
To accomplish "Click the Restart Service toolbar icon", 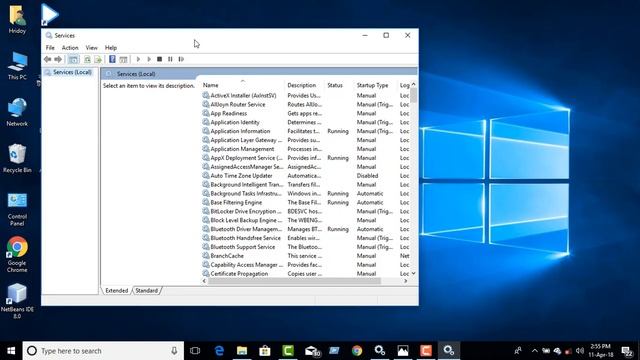I will pyautogui.click(x=181, y=59).
